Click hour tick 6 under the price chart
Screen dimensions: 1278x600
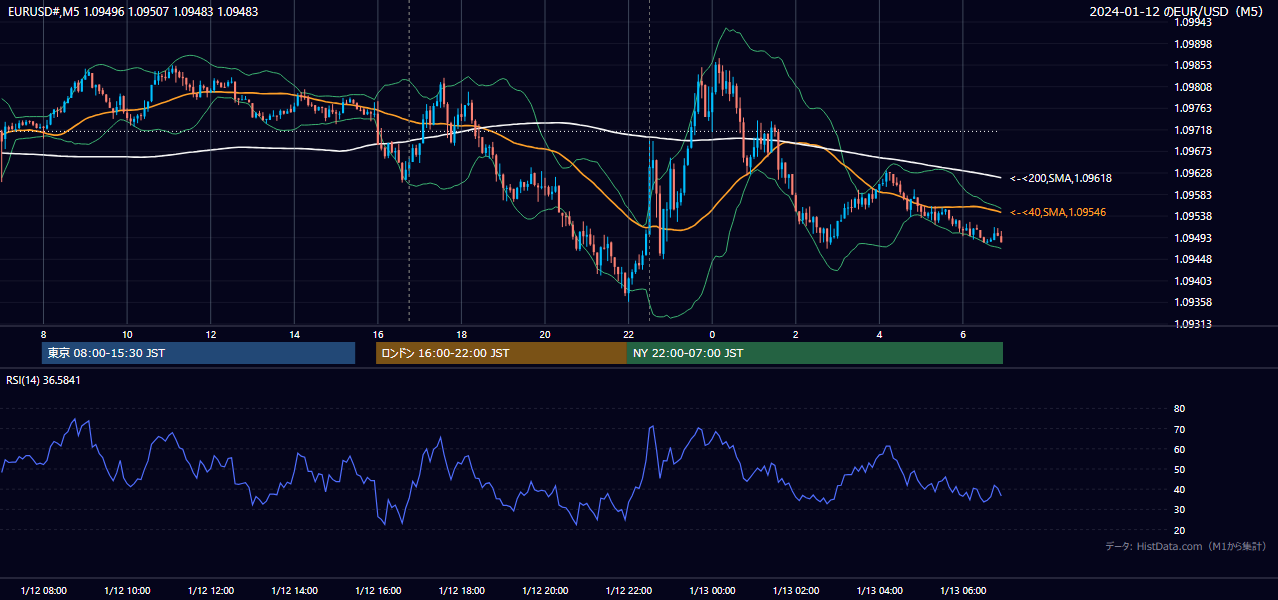tap(963, 334)
